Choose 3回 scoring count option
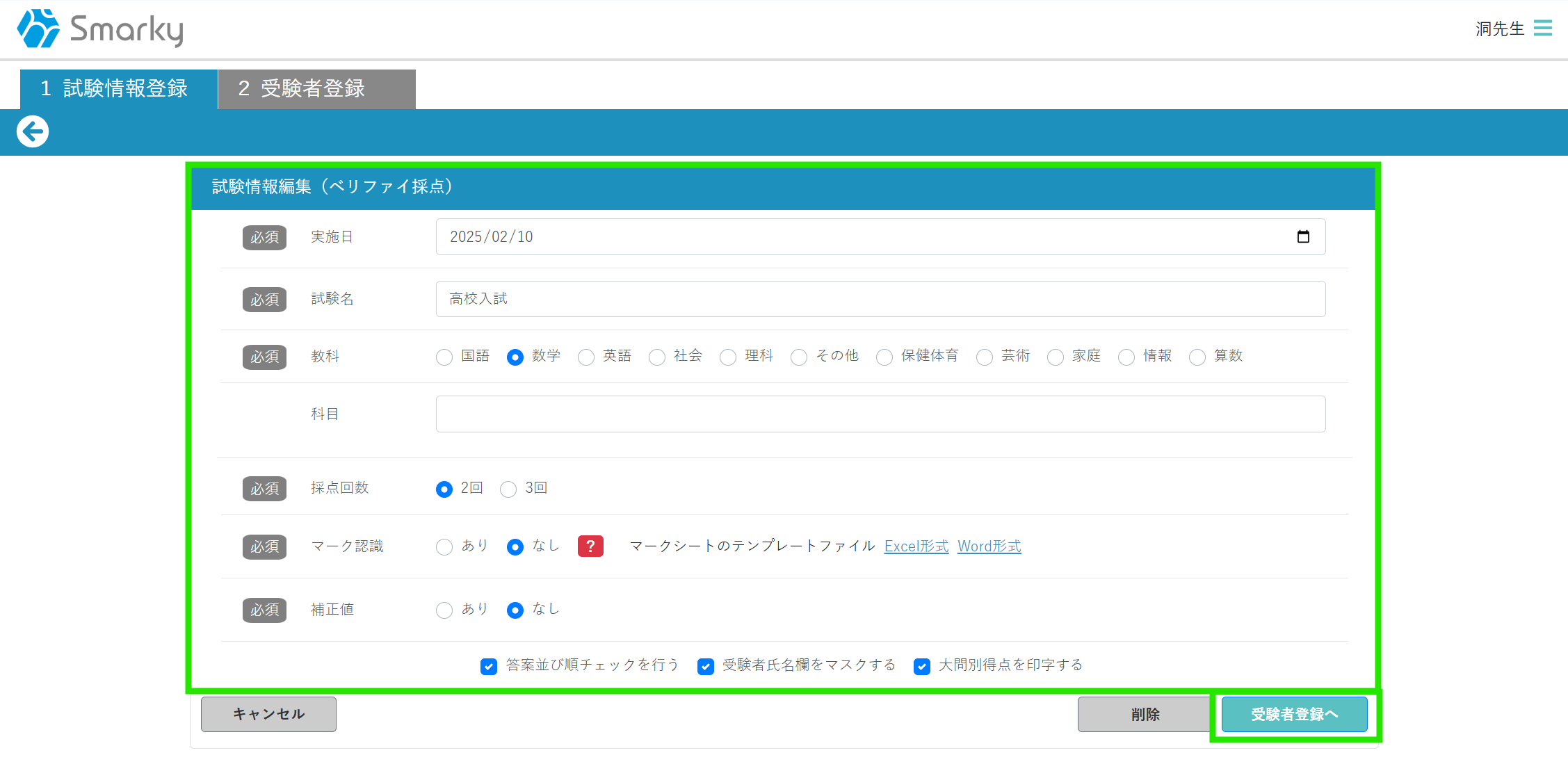 tap(508, 489)
